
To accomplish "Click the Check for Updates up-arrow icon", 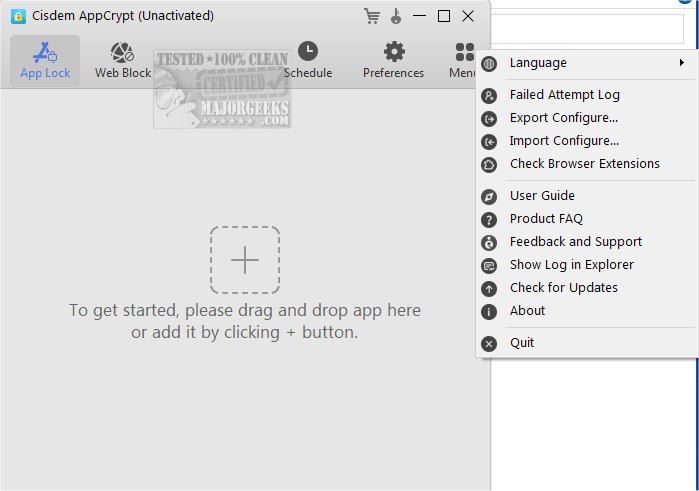I will tap(489, 289).
